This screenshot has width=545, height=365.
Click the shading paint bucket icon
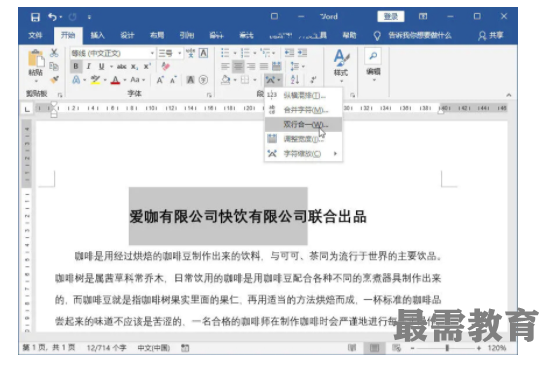[x=225, y=80]
